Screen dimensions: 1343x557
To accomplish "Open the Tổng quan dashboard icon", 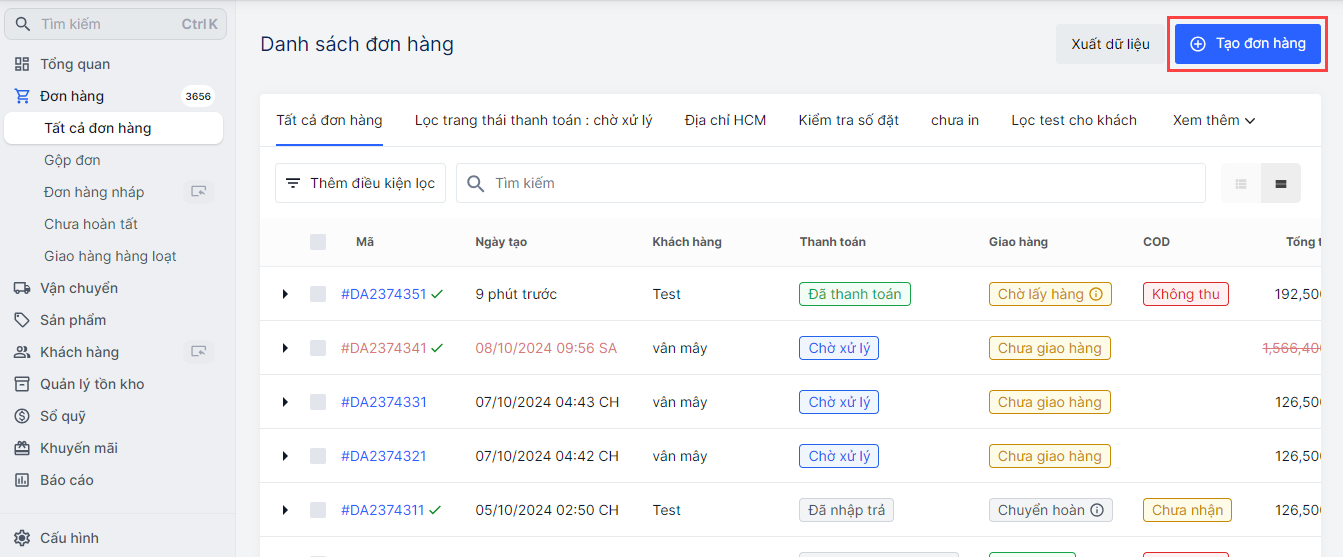I will [x=22, y=64].
